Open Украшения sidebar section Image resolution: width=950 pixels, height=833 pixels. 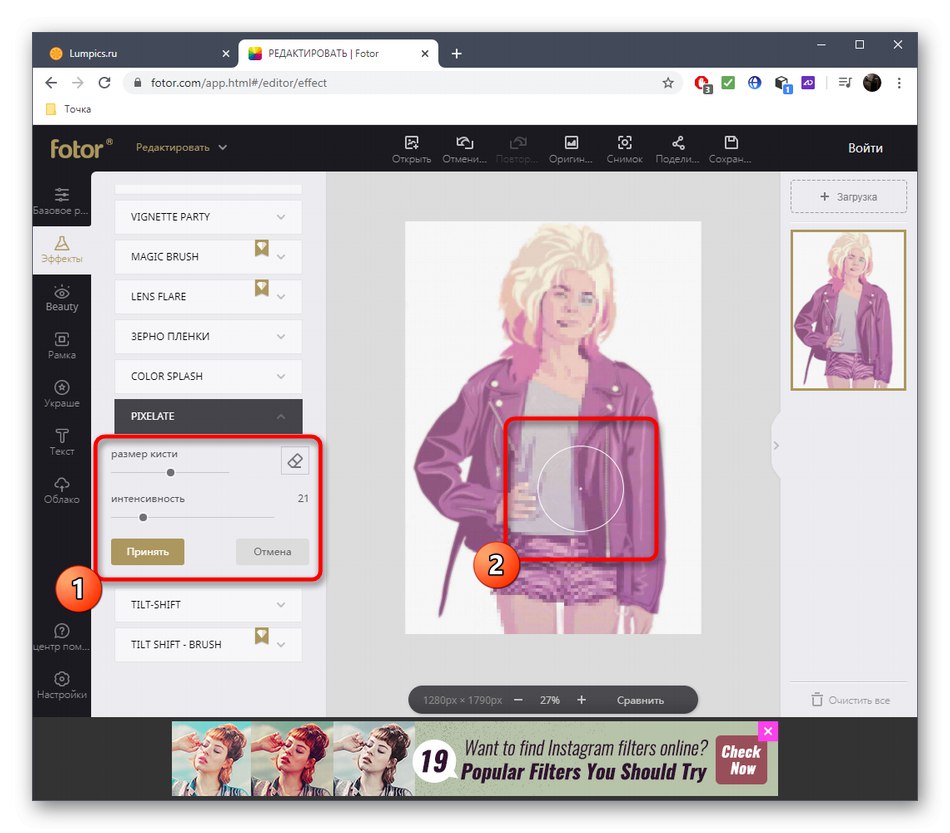pyautogui.click(x=61, y=395)
